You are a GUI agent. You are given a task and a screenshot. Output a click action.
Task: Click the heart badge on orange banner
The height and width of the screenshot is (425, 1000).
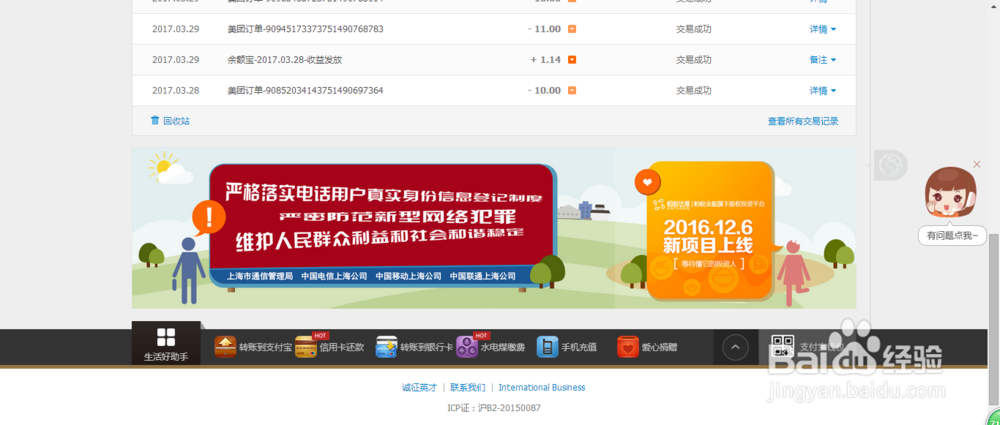pyautogui.click(x=647, y=183)
